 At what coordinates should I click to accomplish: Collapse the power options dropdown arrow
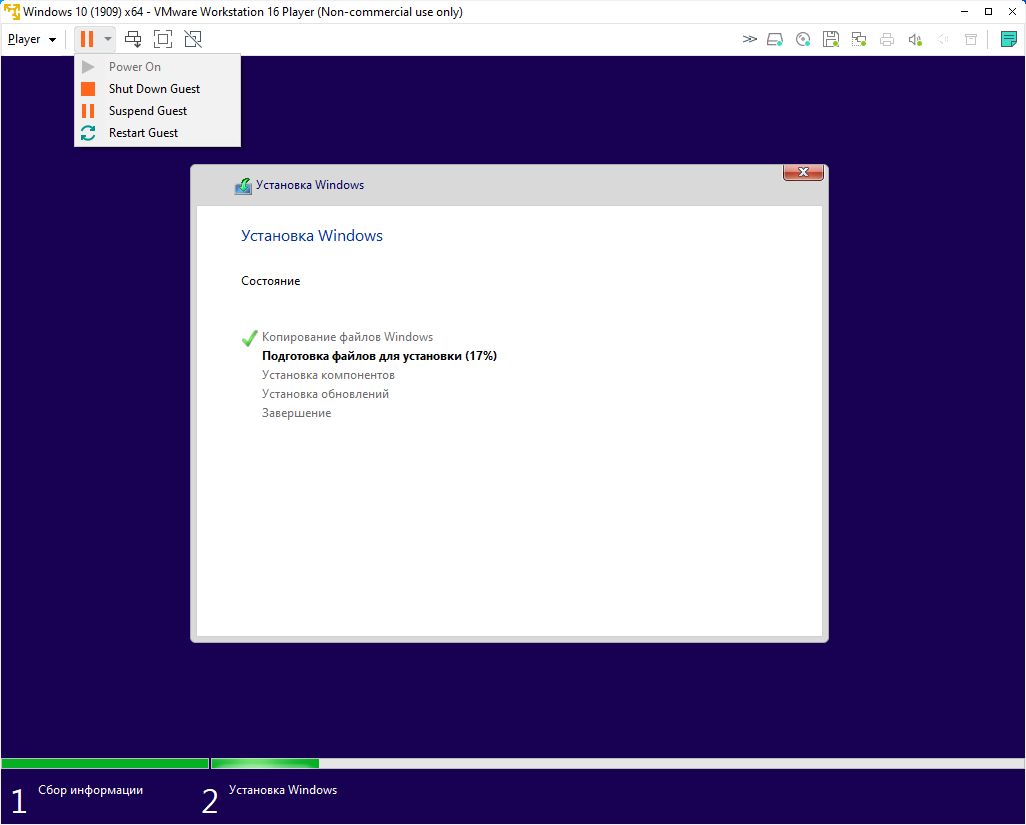click(107, 39)
